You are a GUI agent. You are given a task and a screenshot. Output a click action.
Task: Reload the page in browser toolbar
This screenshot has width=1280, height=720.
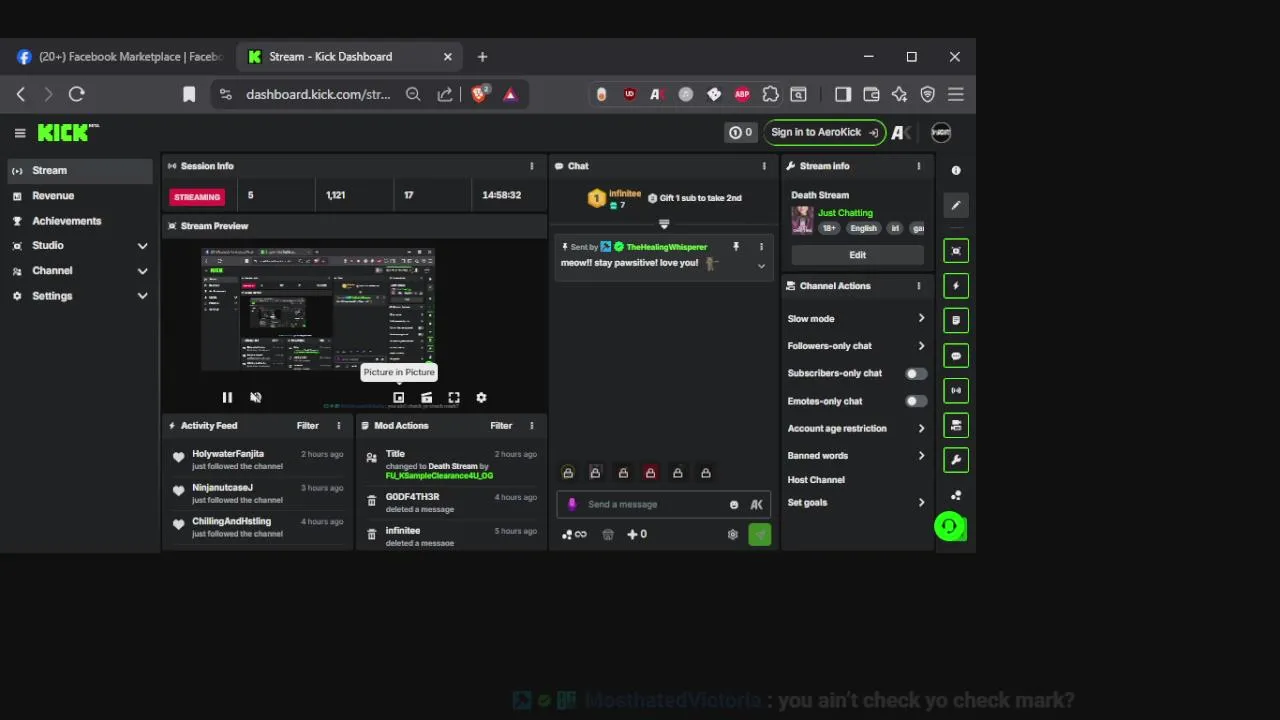tap(76, 94)
